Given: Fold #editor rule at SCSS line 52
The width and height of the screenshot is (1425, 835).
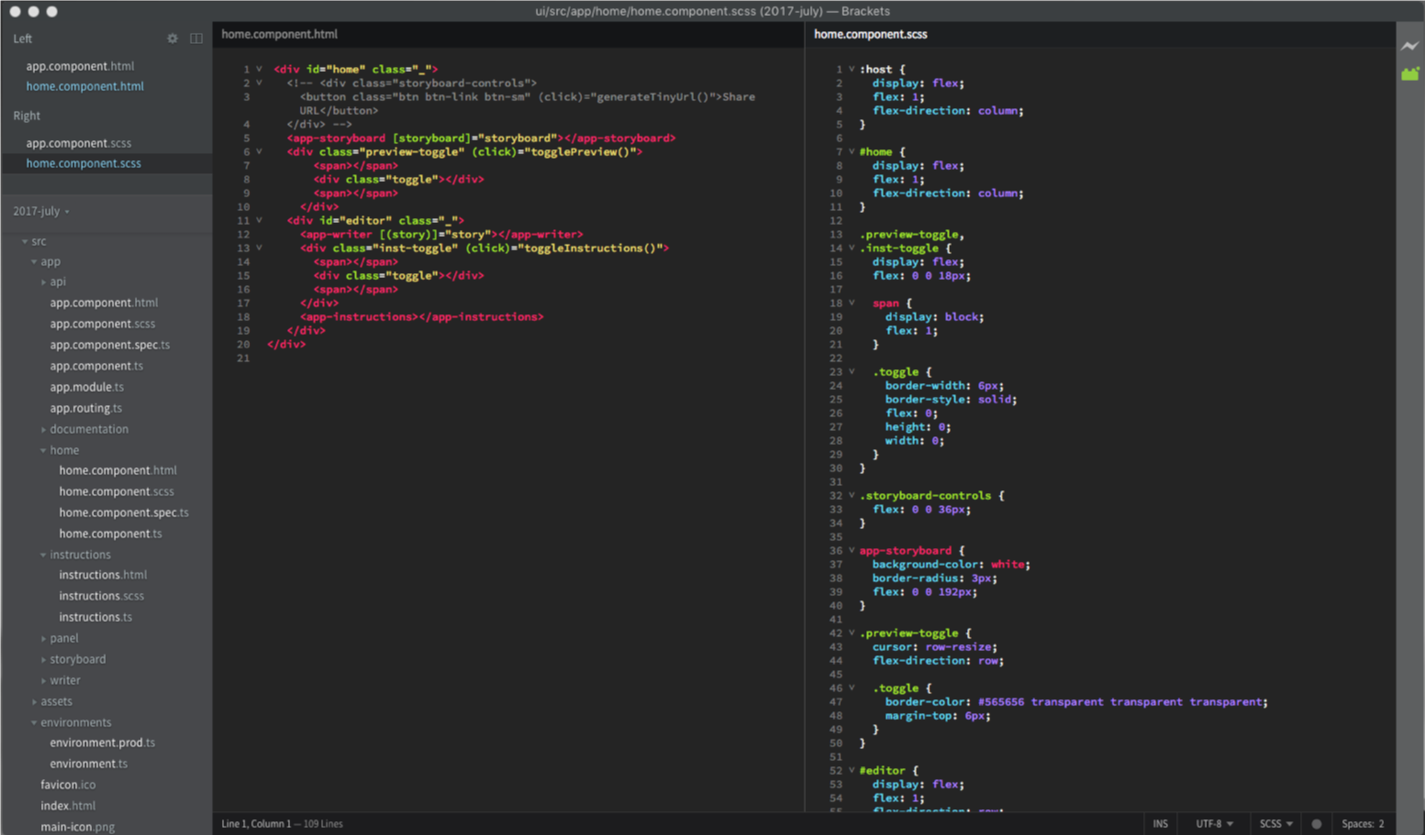Looking at the screenshot, I should point(852,771).
